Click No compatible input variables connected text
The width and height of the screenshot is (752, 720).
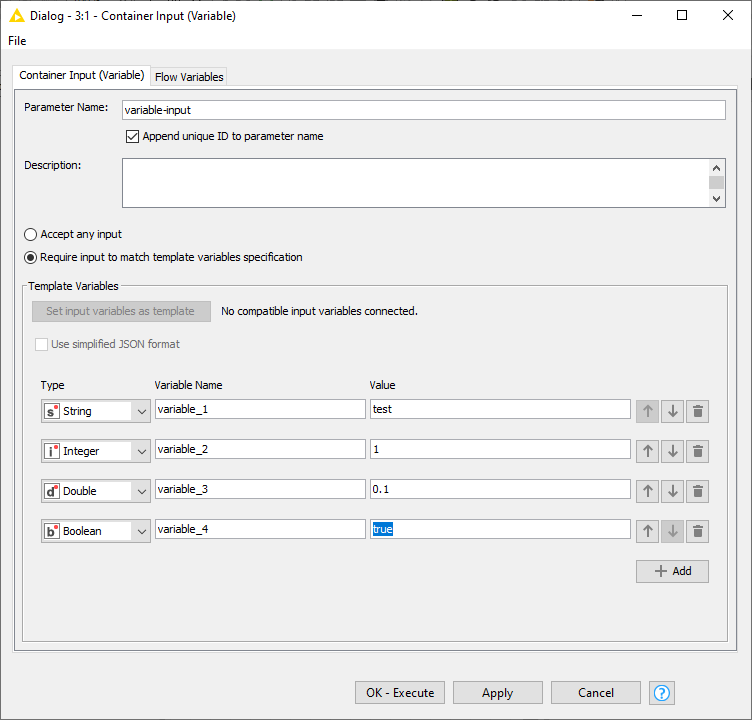319,311
